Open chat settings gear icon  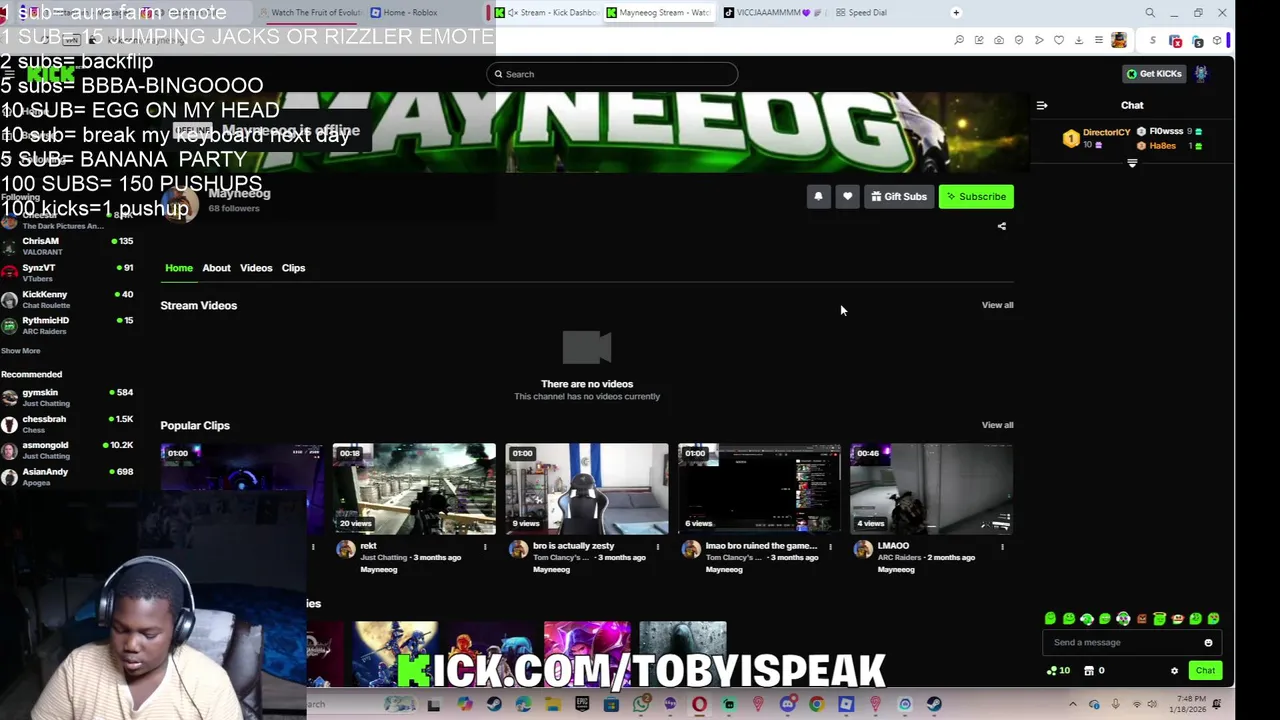pos(1174,671)
